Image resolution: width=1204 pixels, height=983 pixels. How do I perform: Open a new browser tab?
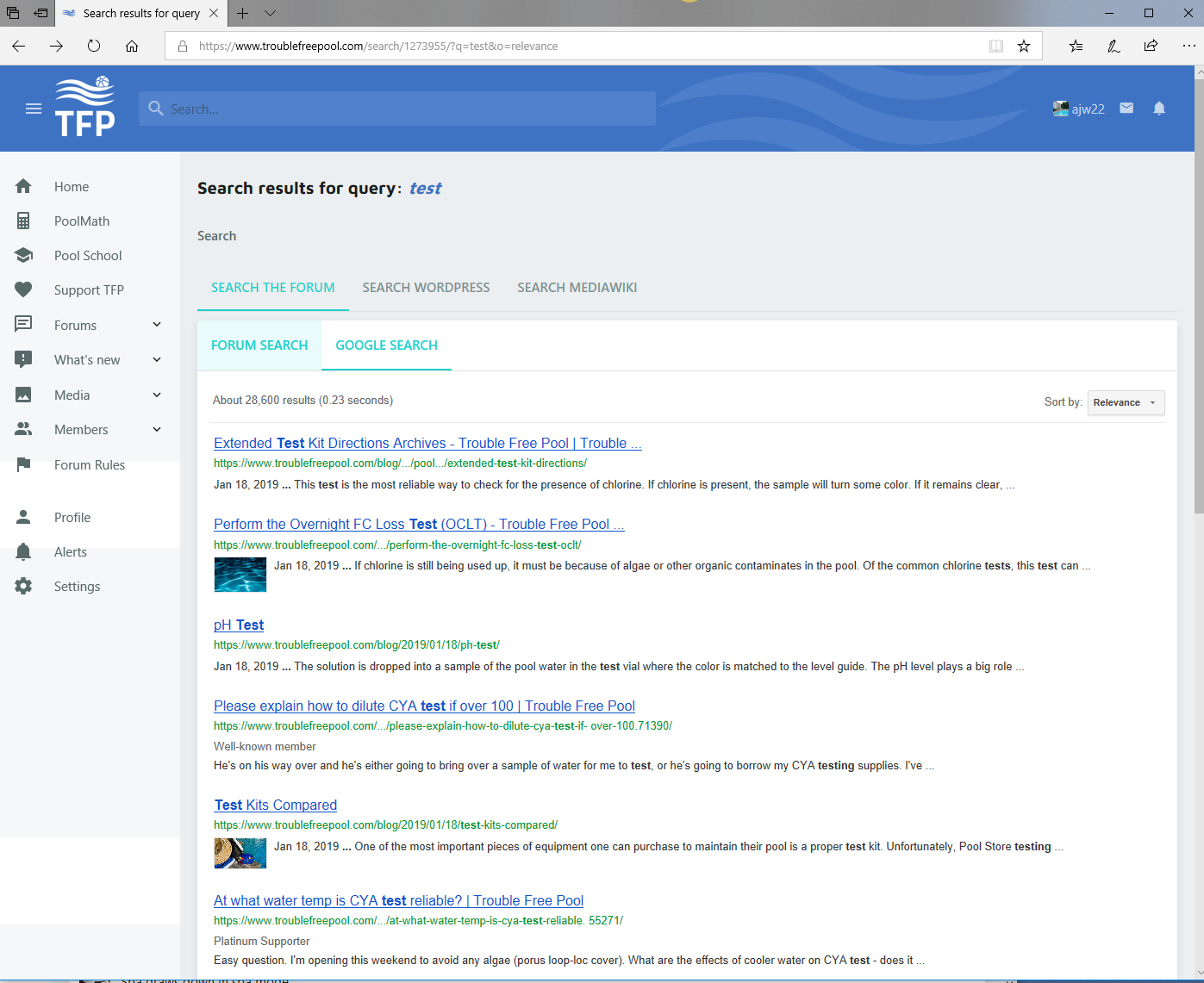click(x=243, y=13)
